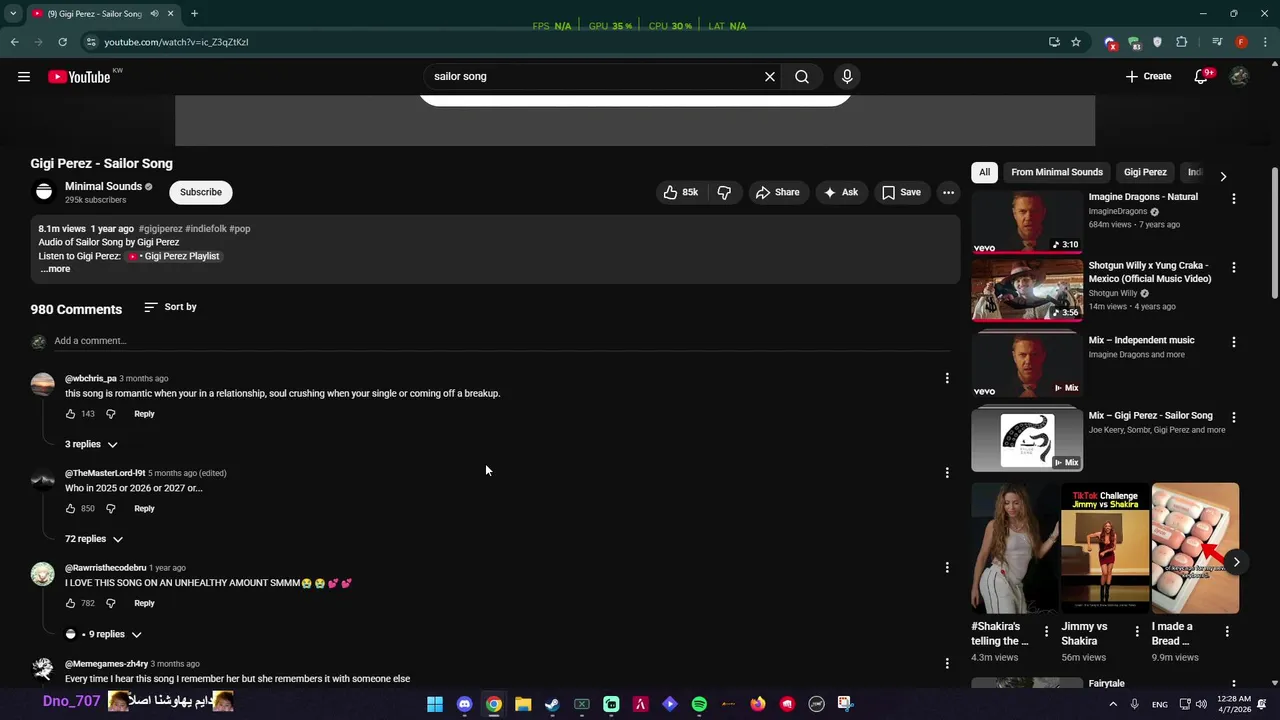Go to the YouTube home logo

(79, 77)
